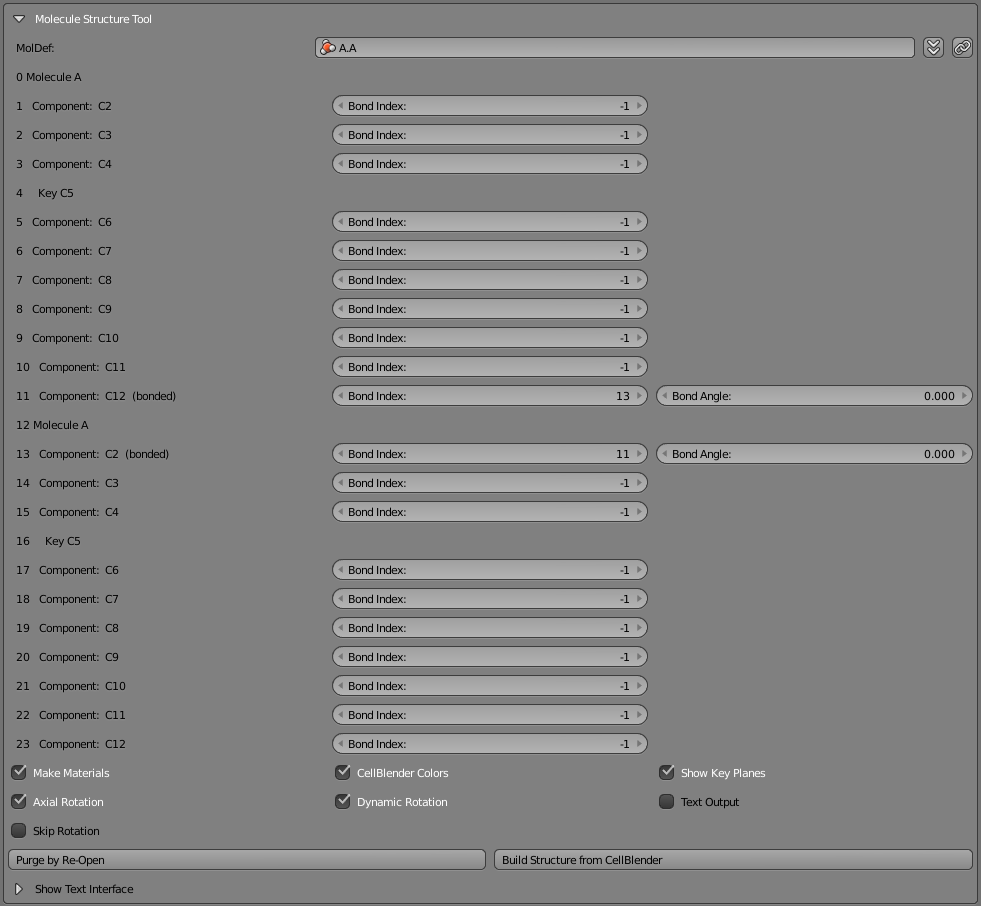Disable Dynamic Rotation checkbox
The width and height of the screenshot is (981, 906).
point(343,802)
